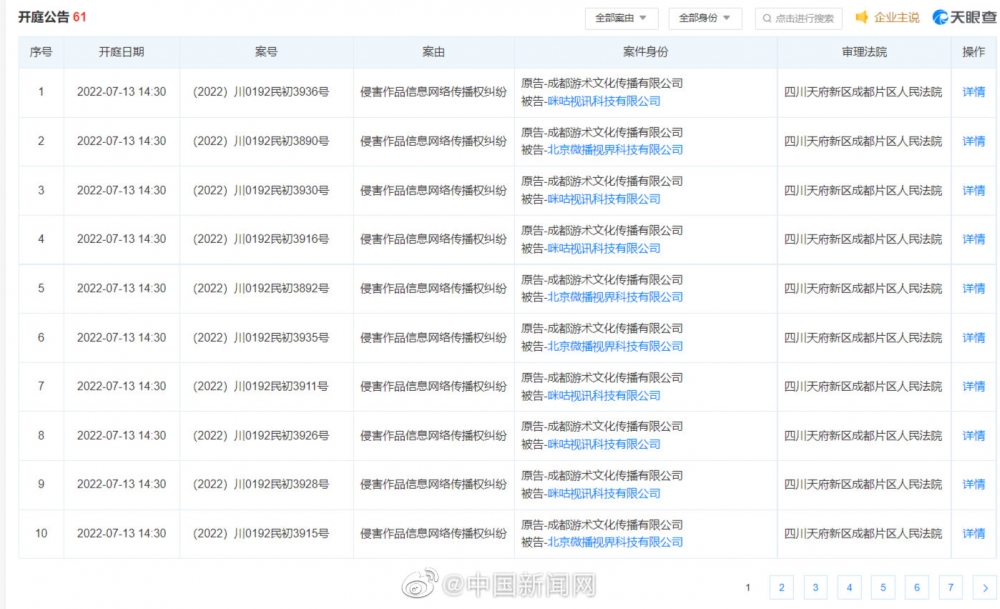Go to page 5 of results
Viewport: 1000px width, 609px height.
click(883, 588)
